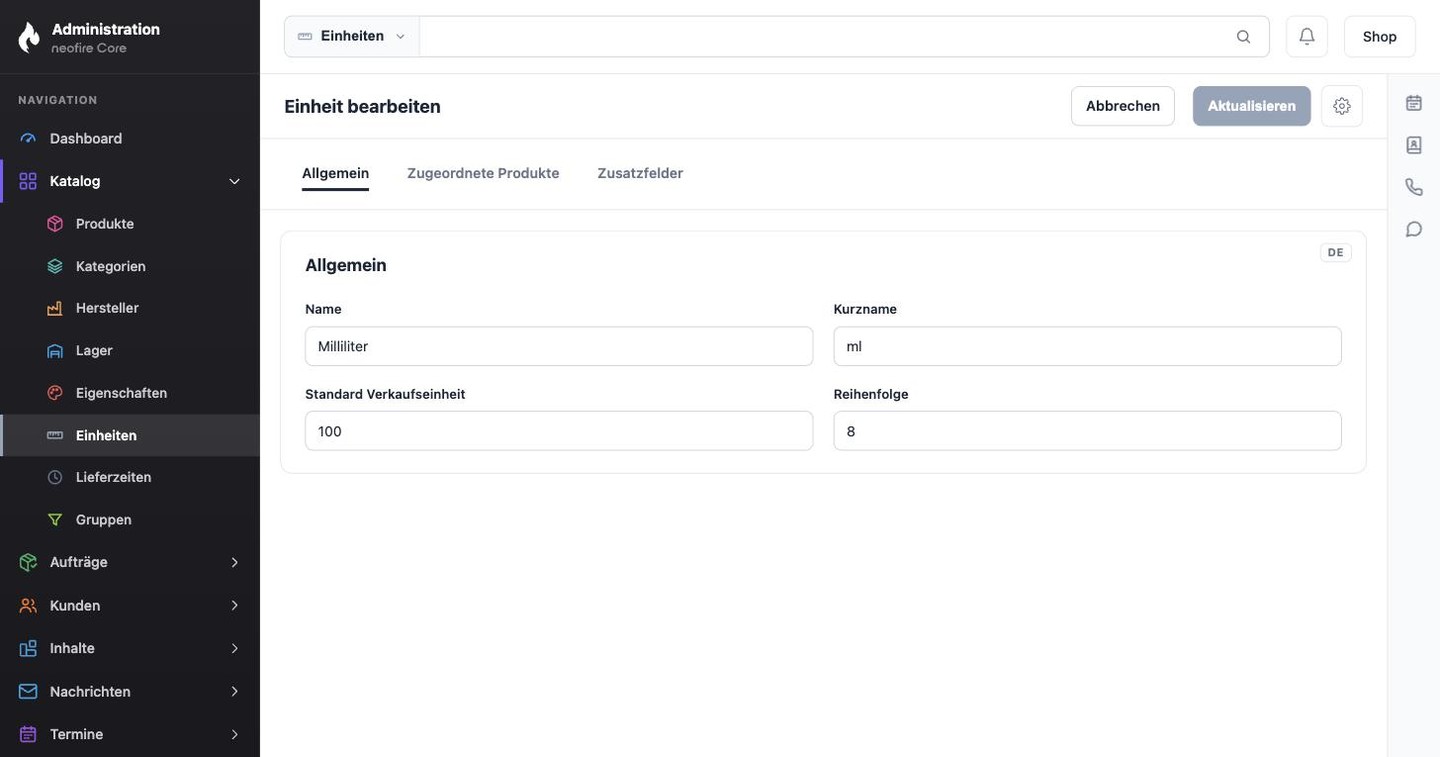Click the Eigenschaften palette icon
This screenshot has height=757, width=1440.
coord(55,393)
